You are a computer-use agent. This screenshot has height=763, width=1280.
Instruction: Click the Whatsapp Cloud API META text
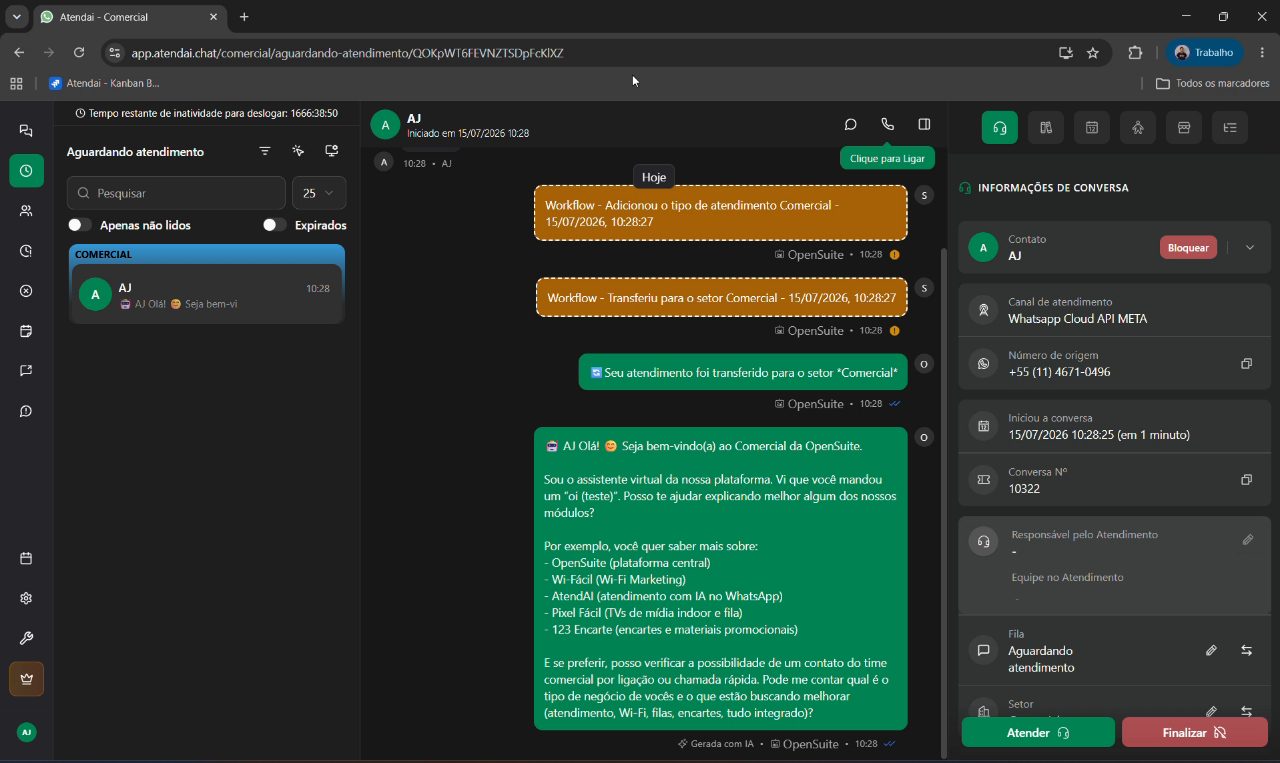(x=1078, y=319)
